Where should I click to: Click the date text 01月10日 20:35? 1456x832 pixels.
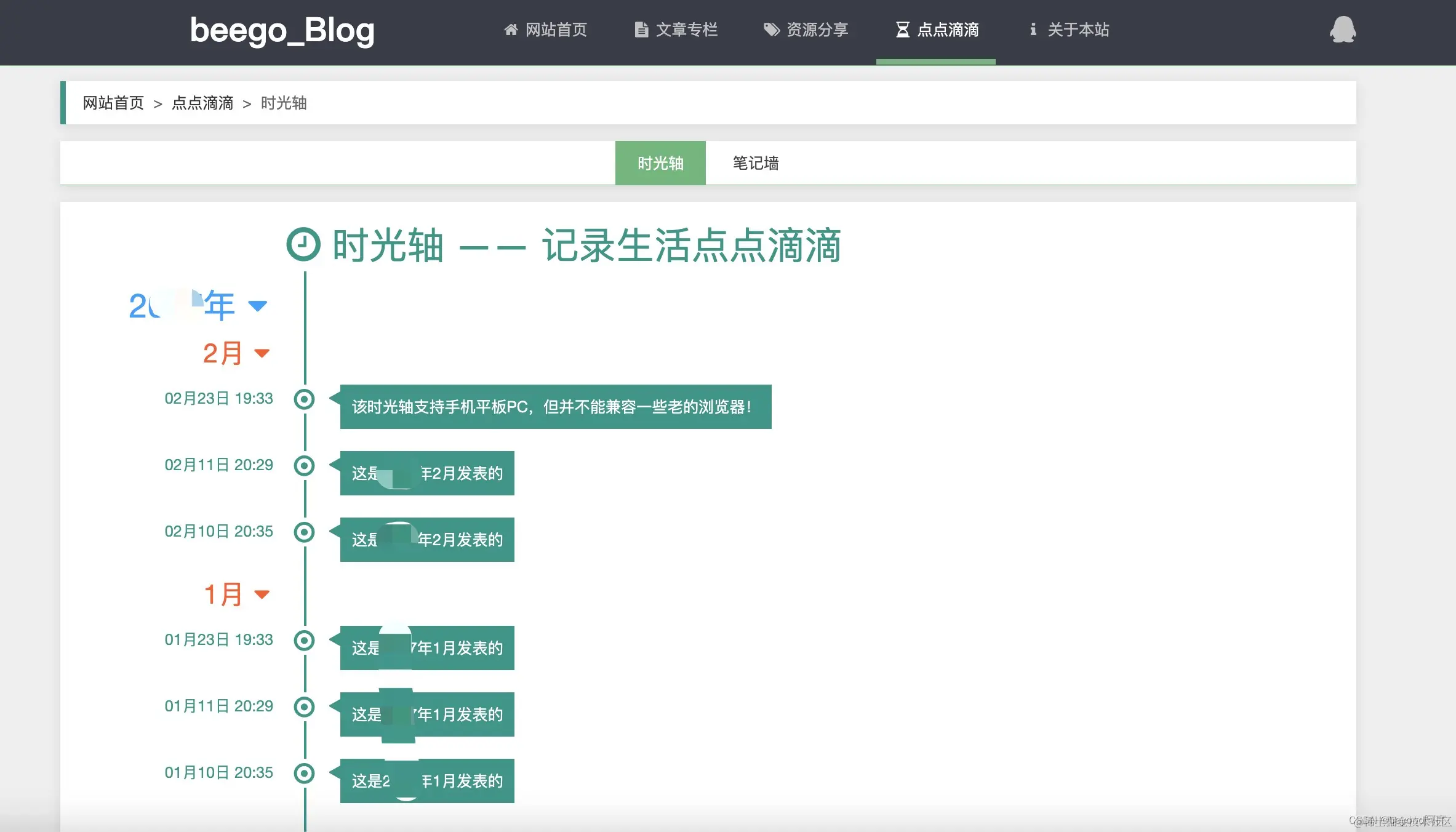pyautogui.click(x=218, y=772)
